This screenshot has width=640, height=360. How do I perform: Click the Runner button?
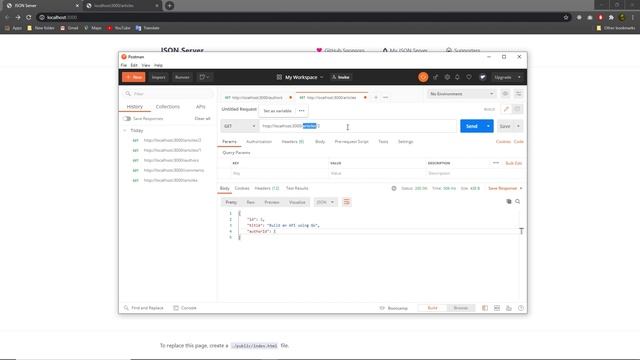[x=182, y=77]
